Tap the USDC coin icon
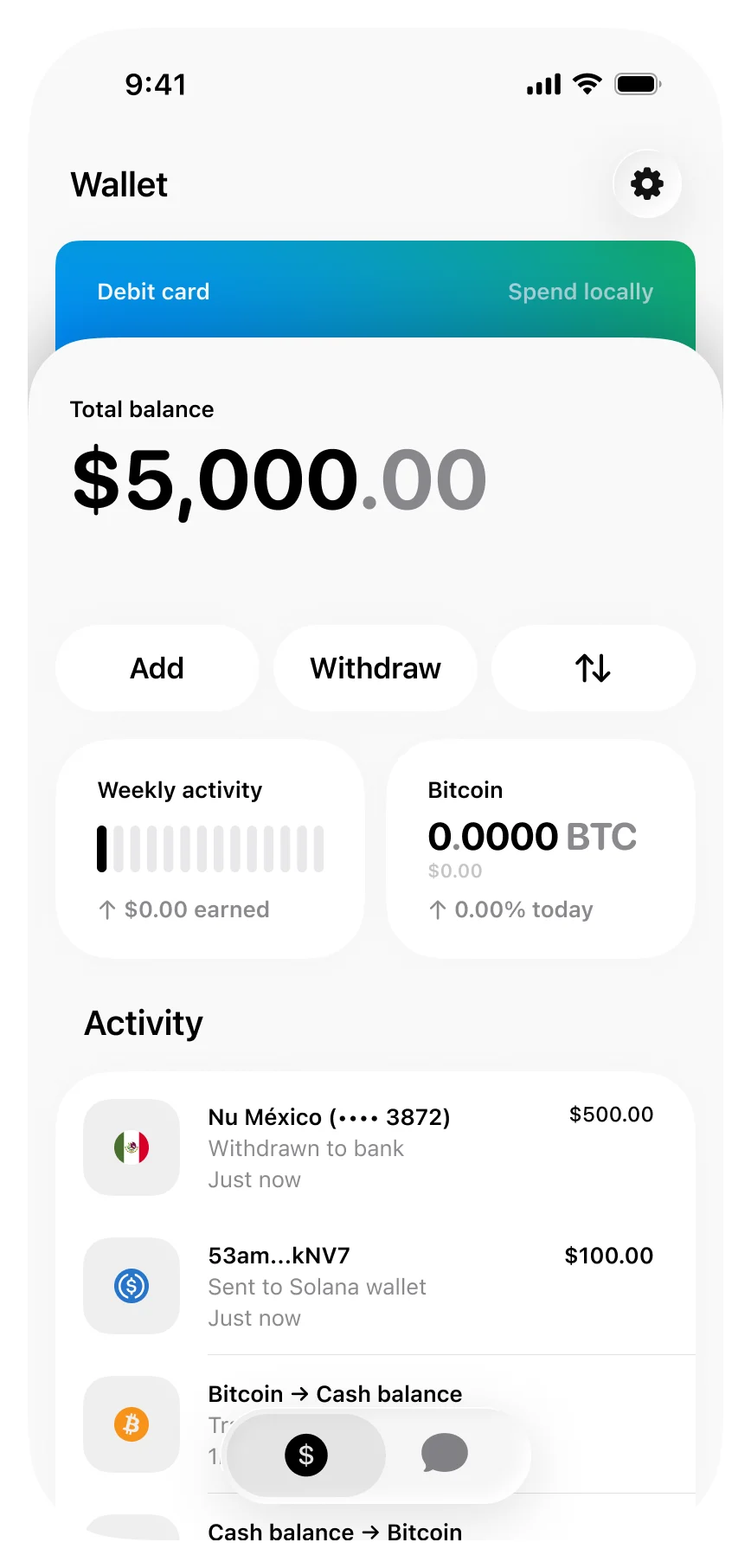 [x=132, y=1286]
